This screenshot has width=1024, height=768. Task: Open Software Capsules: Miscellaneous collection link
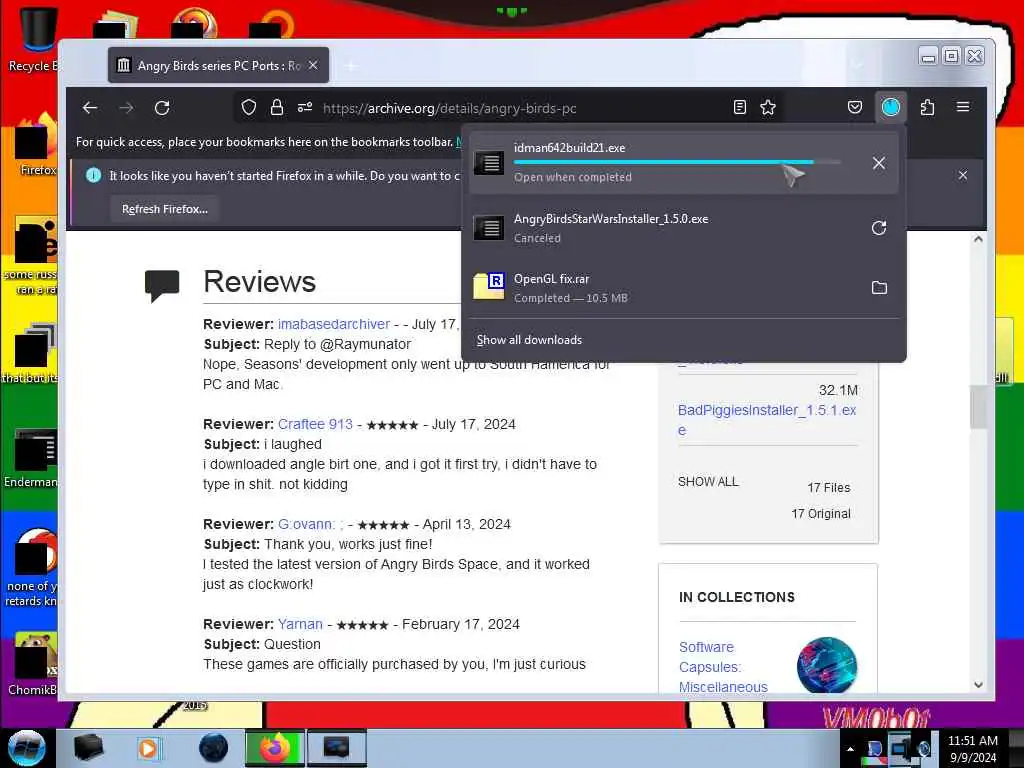(723, 667)
